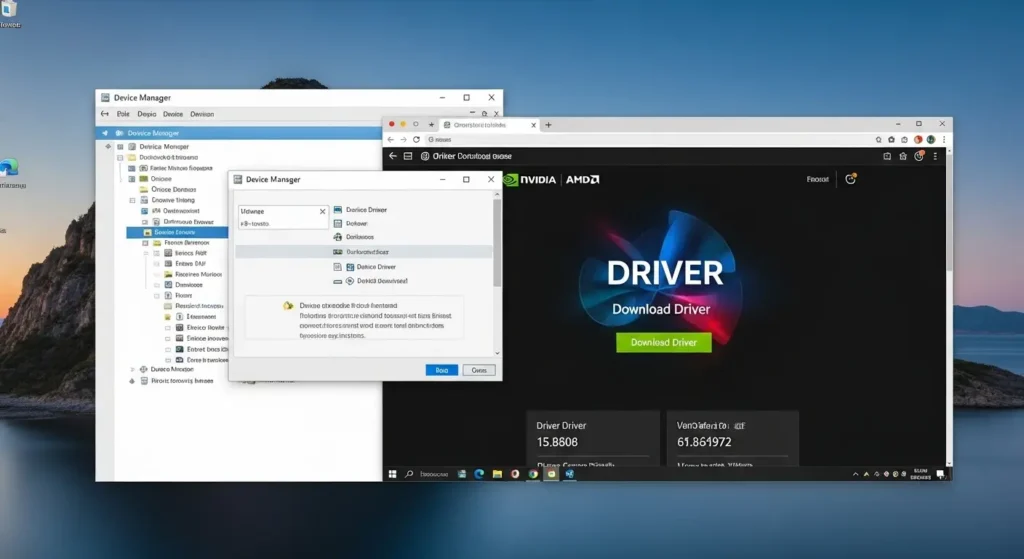1024x559 pixels.
Task: Clear the dialog search field with X
Action: [x=322, y=212]
